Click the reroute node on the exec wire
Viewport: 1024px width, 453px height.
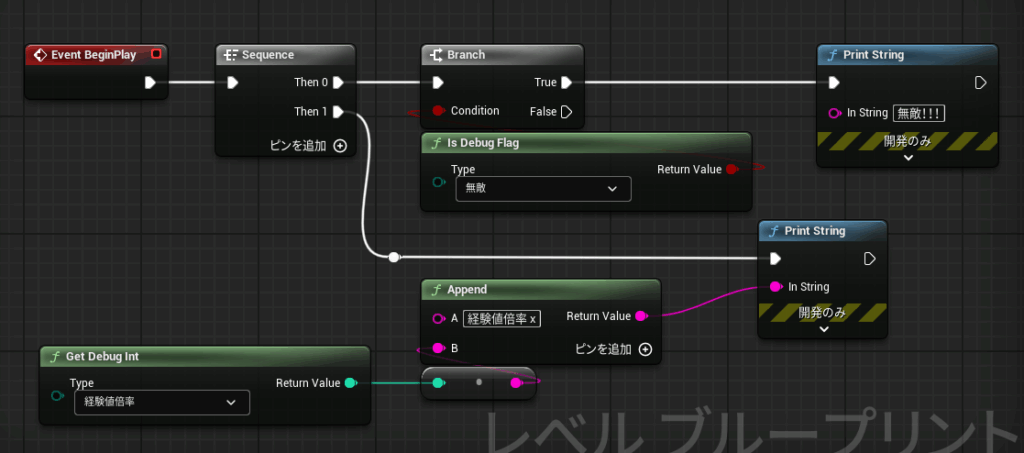[394, 257]
